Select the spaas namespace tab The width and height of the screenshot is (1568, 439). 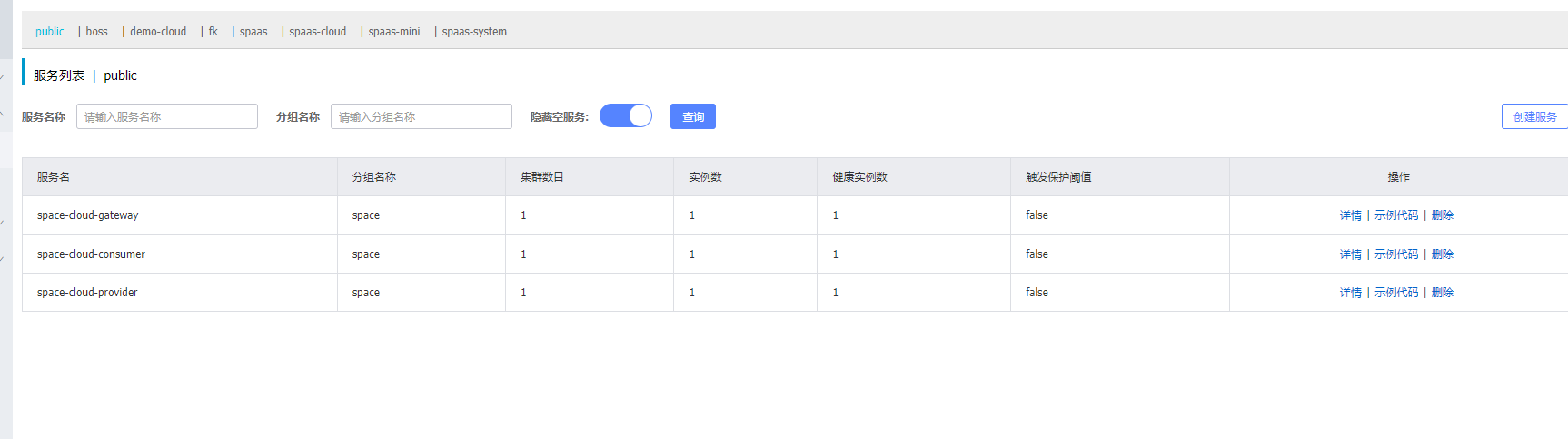[x=253, y=32]
